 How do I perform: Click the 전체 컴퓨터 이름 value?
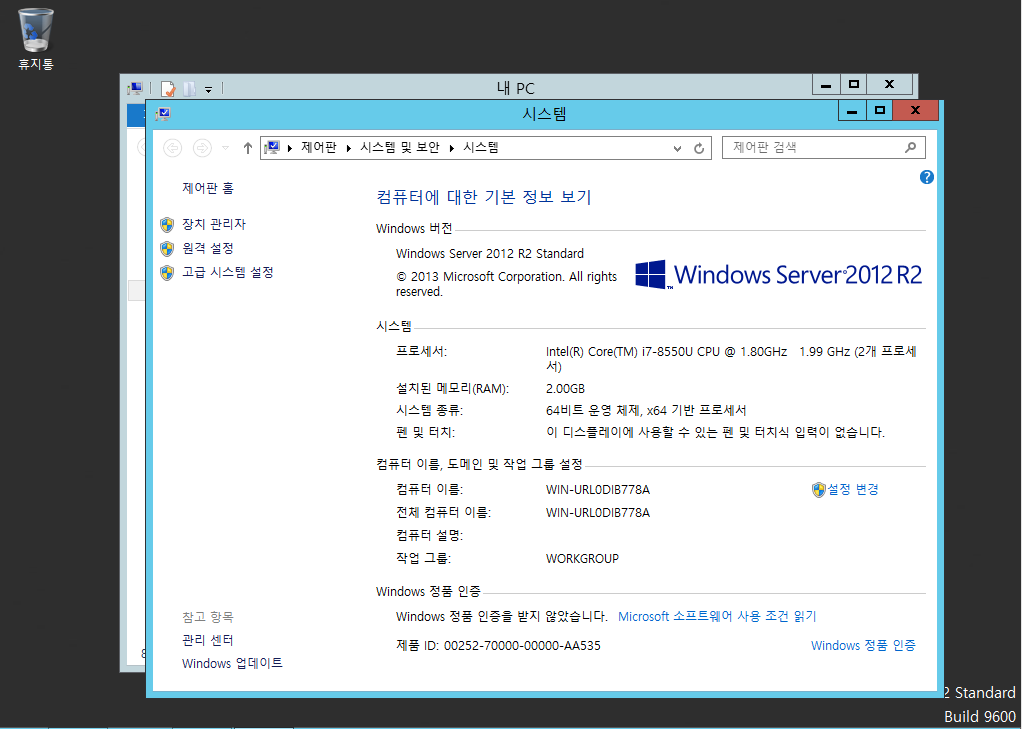pyautogui.click(x=598, y=513)
